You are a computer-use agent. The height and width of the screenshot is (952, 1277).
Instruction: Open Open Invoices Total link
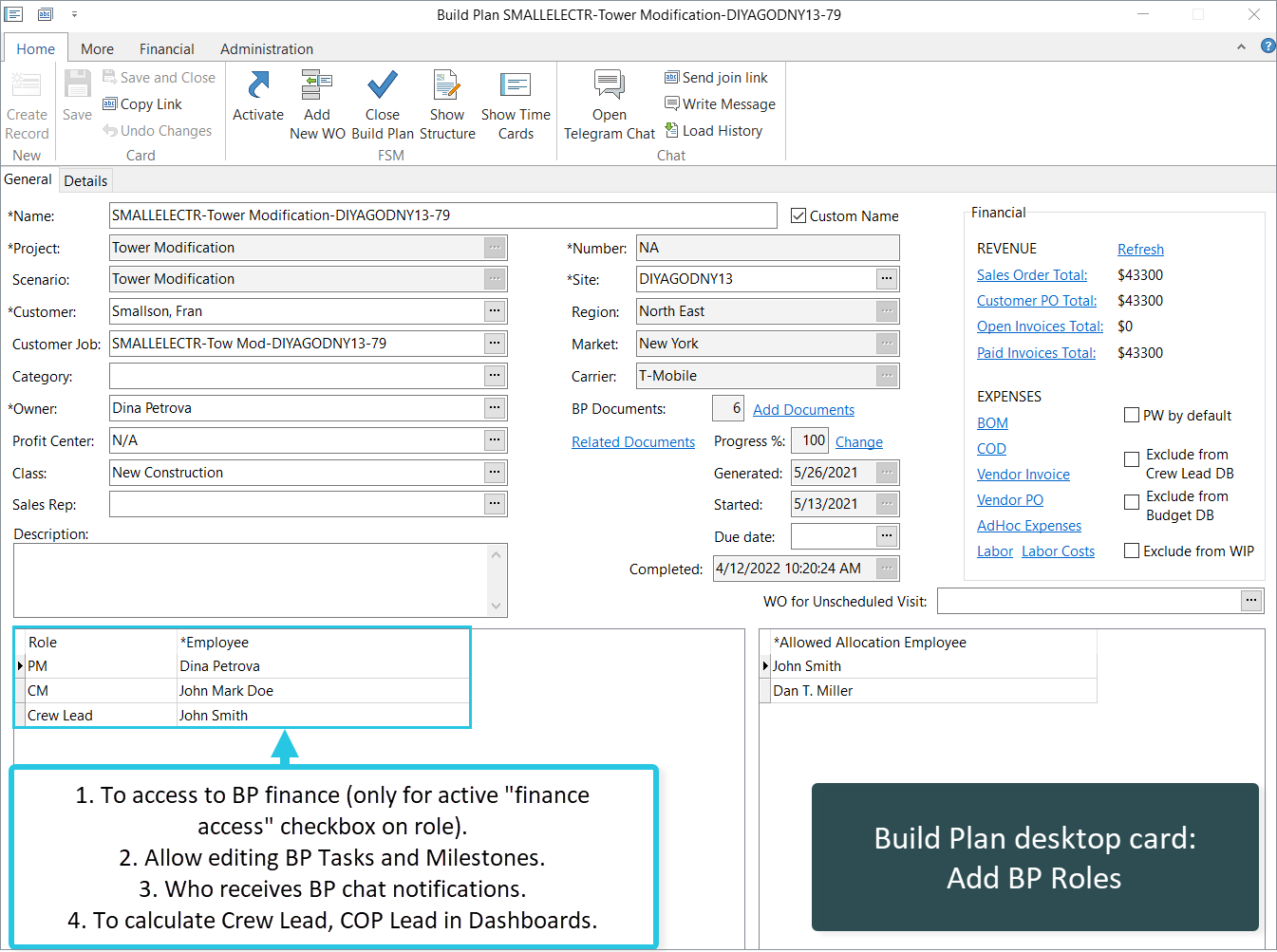(1041, 327)
